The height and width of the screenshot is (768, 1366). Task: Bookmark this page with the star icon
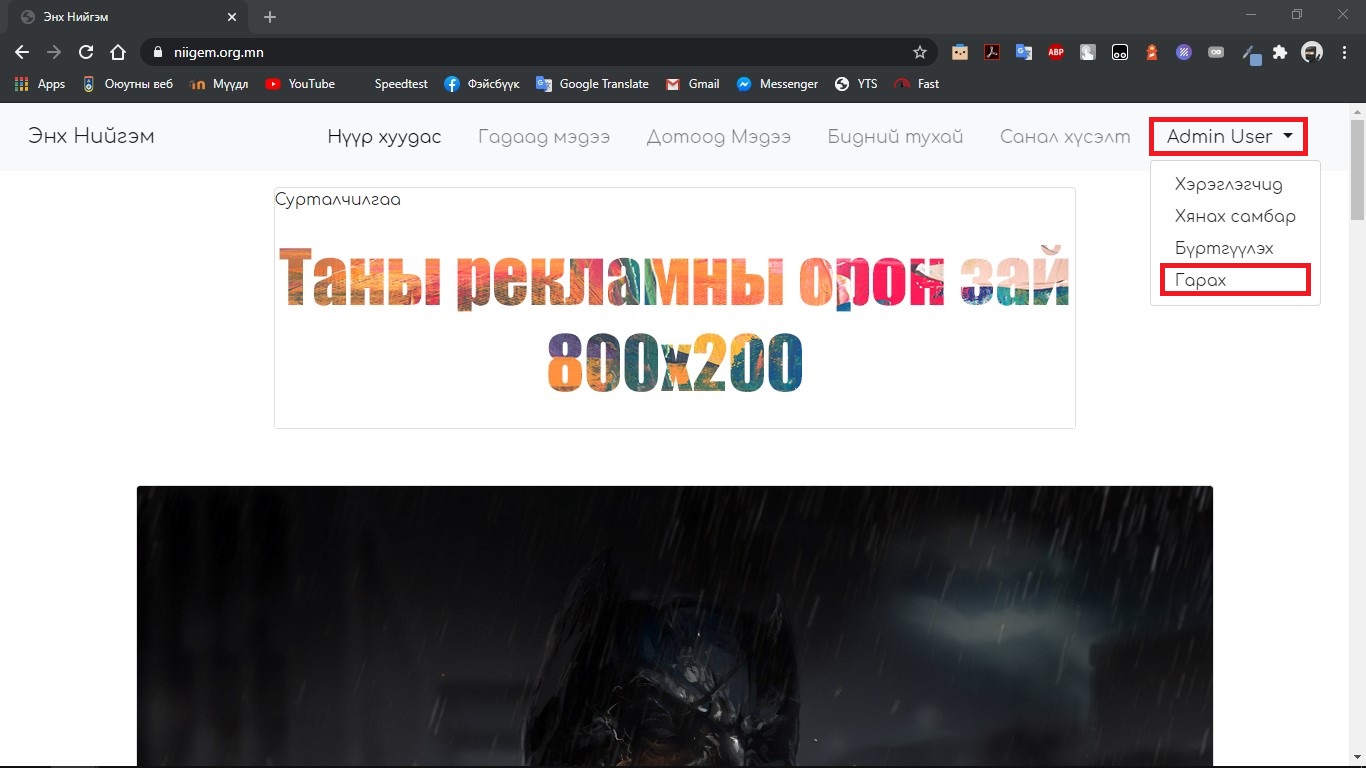tap(919, 52)
